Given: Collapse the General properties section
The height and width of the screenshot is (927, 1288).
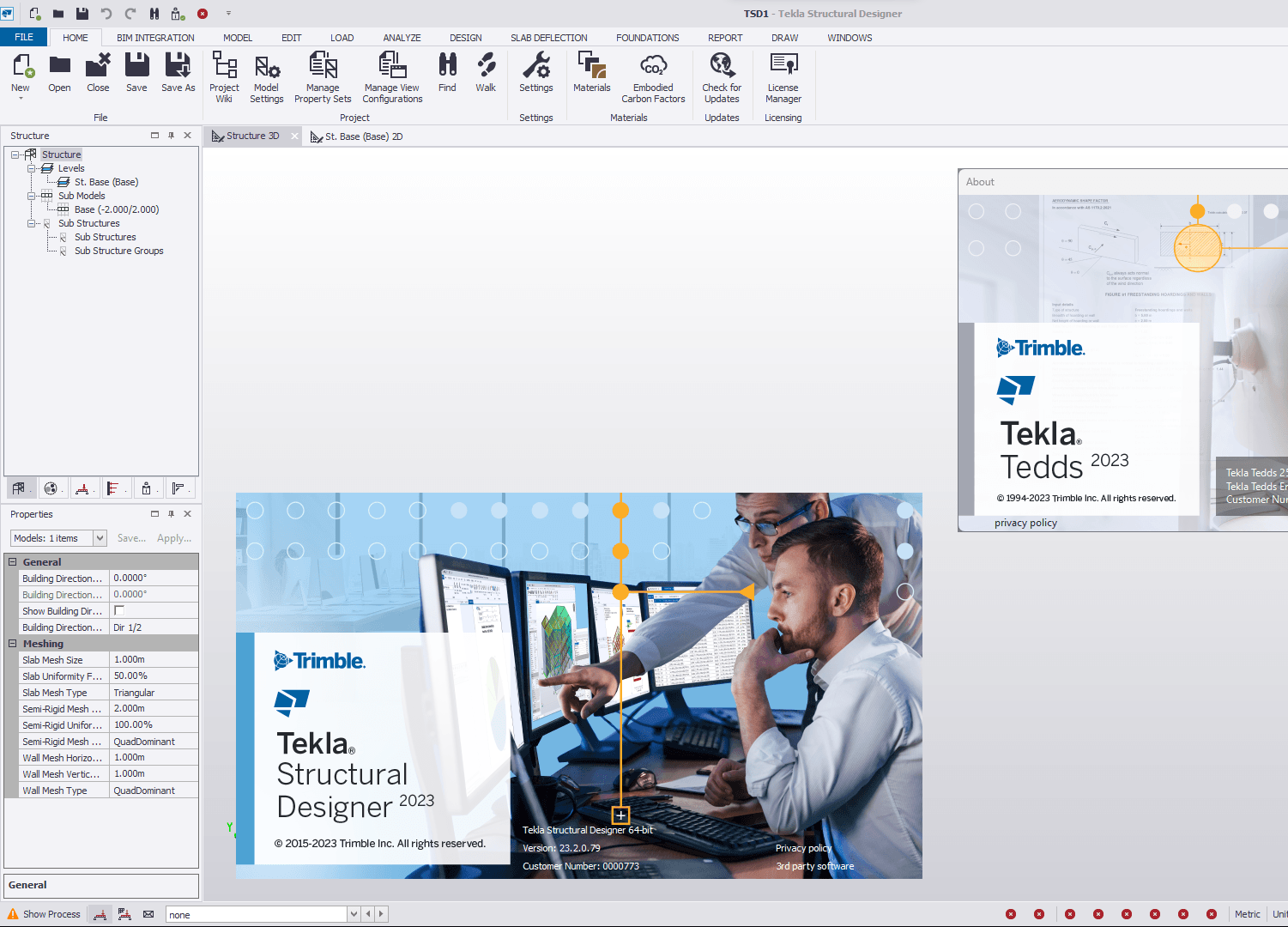Looking at the screenshot, I should pos(13,562).
